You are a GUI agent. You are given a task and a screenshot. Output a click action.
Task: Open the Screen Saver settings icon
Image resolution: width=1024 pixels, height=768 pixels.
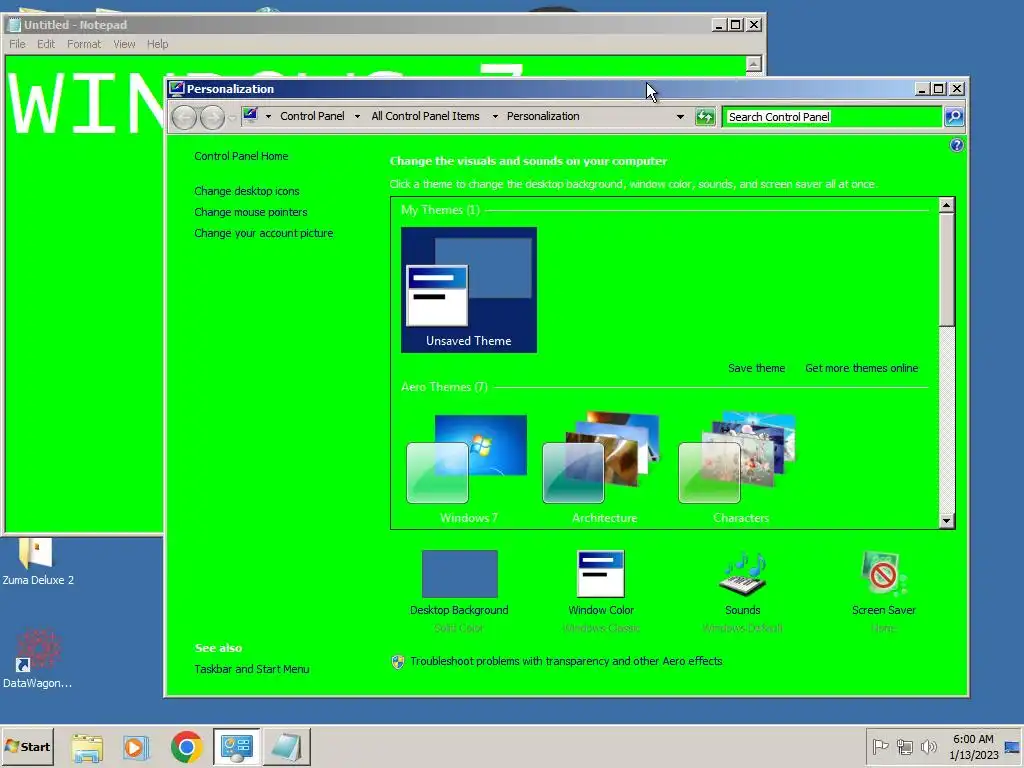(884, 574)
